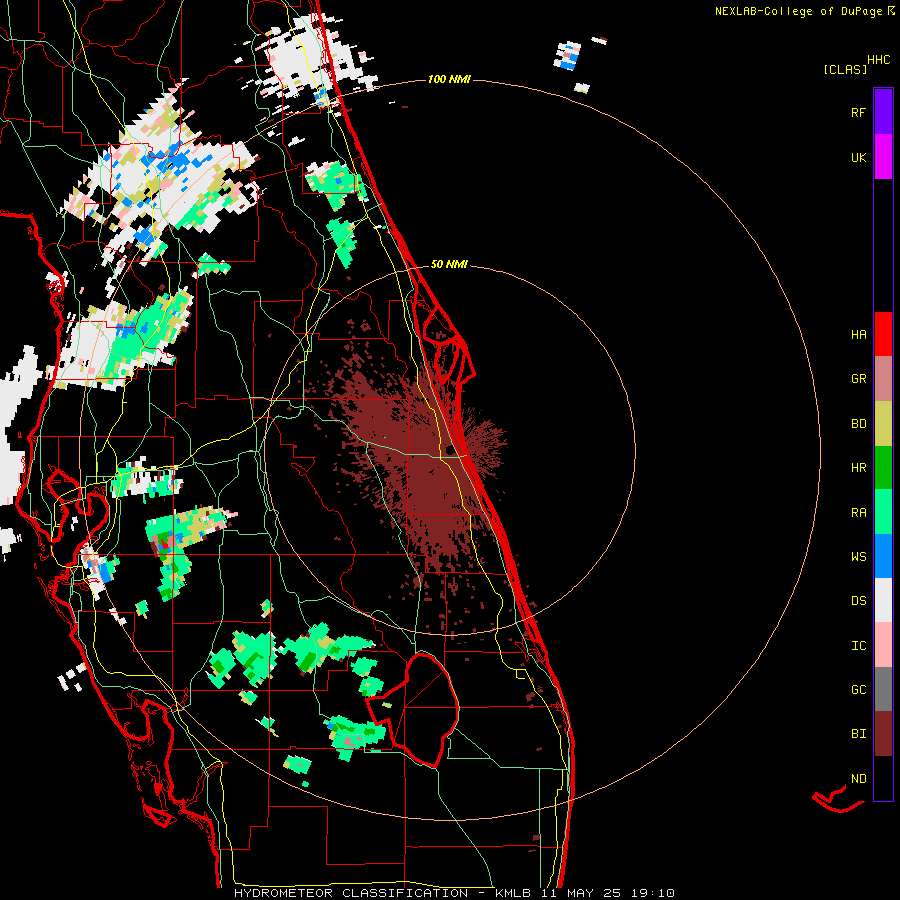Click the IC pink legend swatch
The width and height of the screenshot is (900, 900).
pyautogui.click(x=883, y=645)
